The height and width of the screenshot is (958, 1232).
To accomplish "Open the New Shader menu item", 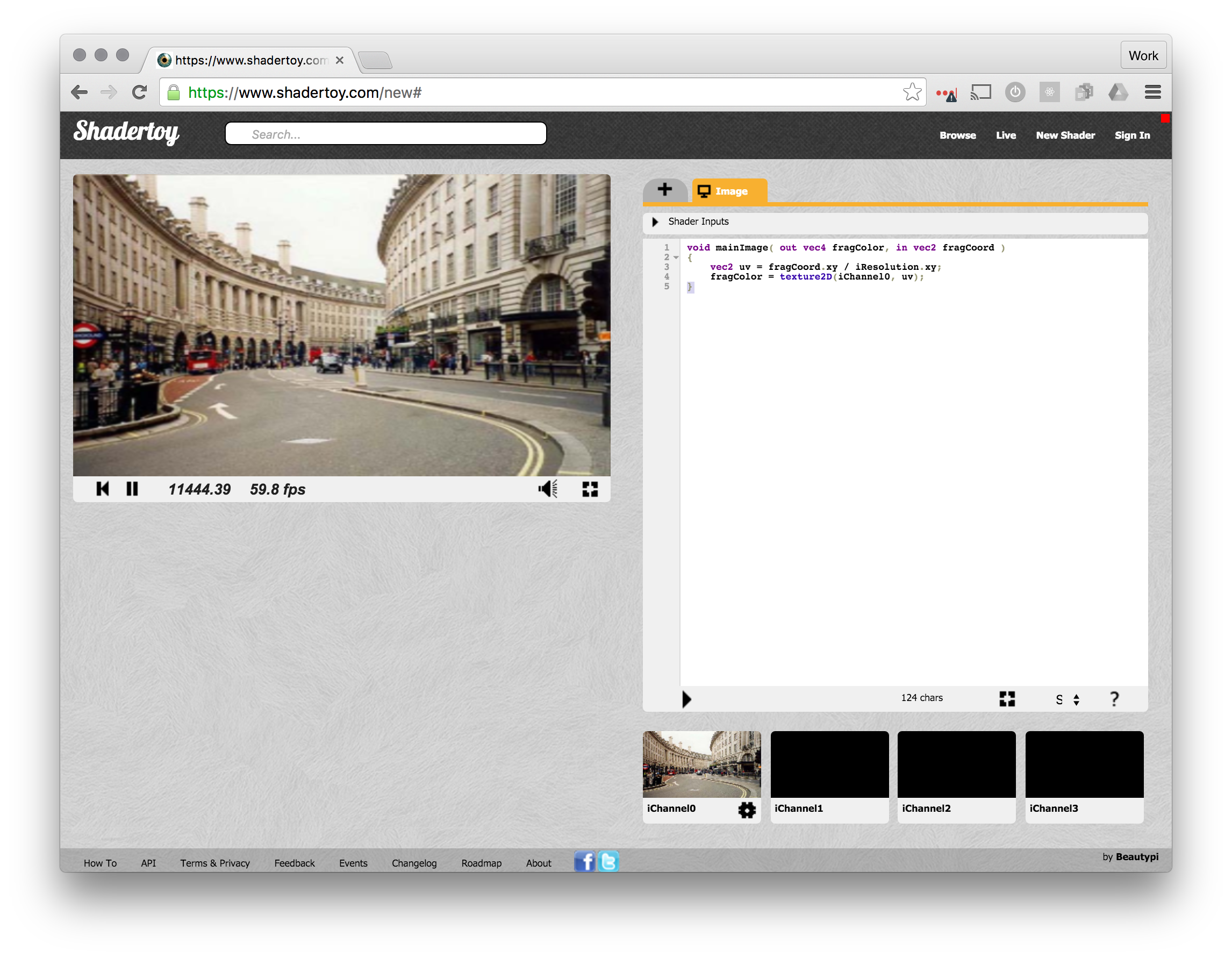I will [x=1065, y=133].
